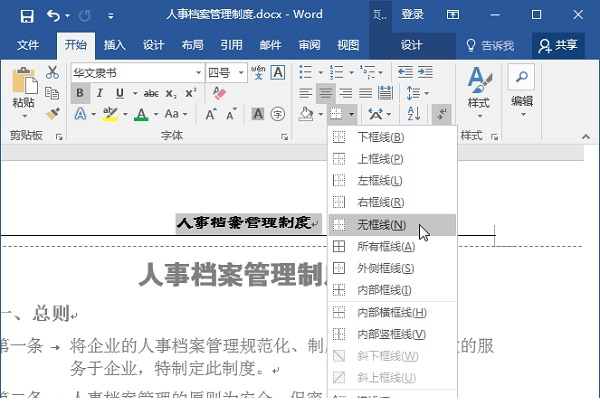The height and width of the screenshot is (413, 600).
Task: Apply the yellow text highlight color
Action: pos(110,114)
